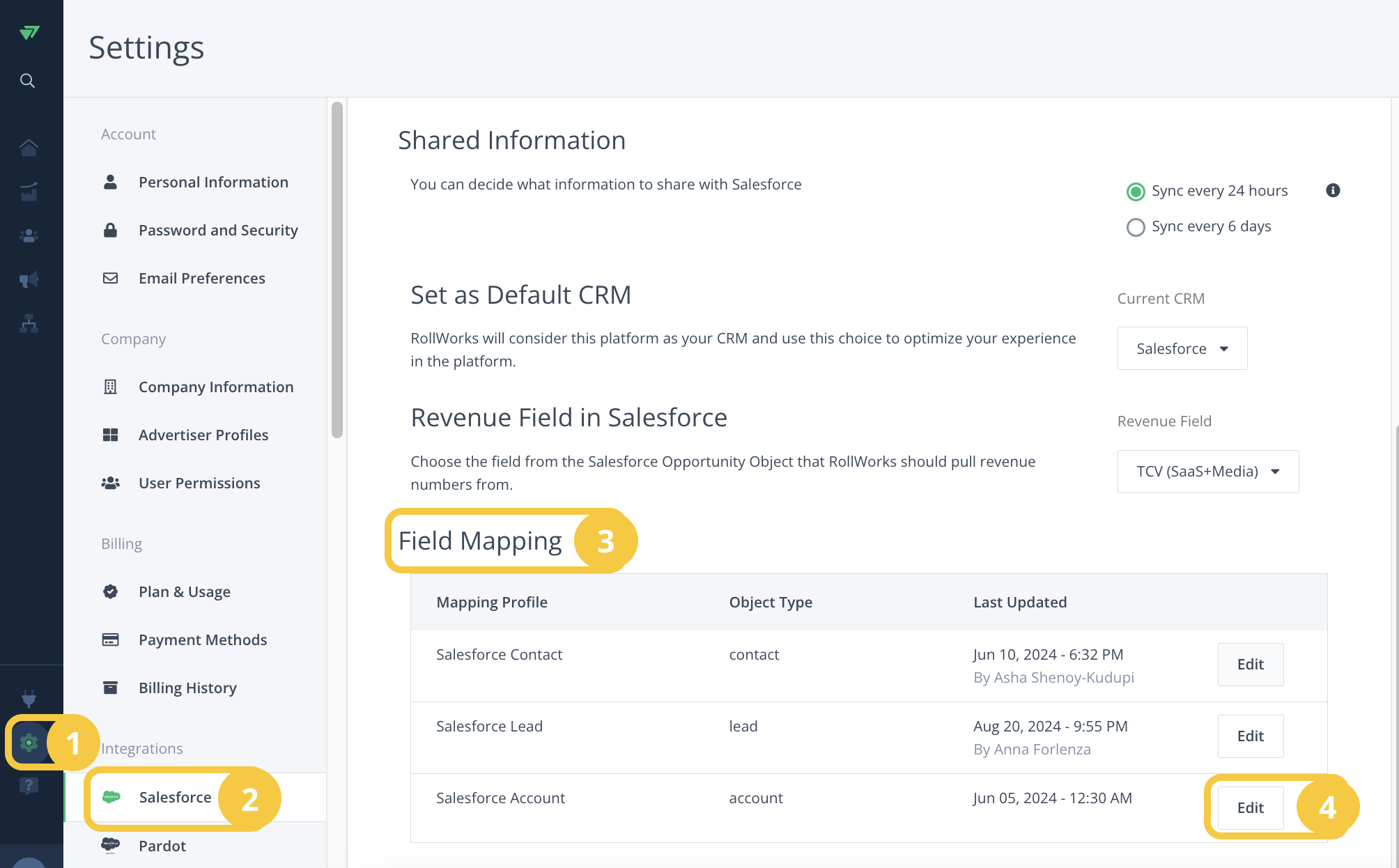Open campaigns megaphone icon in sidebar

click(x=29, y=279)
